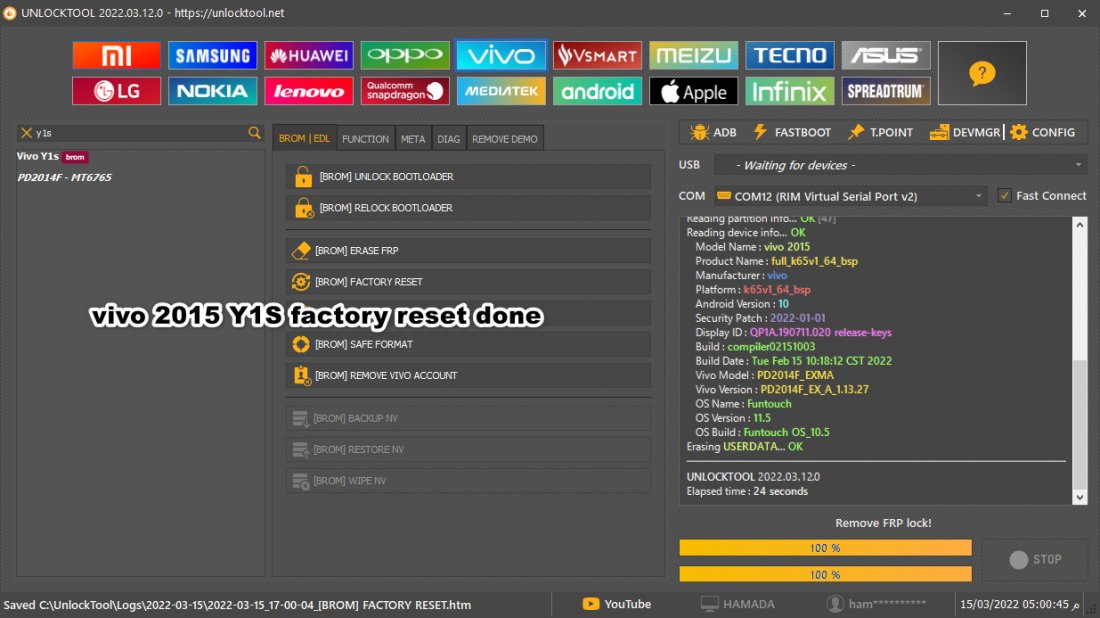
Task: Start BROM Factory Reset
Action: click(469, 282)
